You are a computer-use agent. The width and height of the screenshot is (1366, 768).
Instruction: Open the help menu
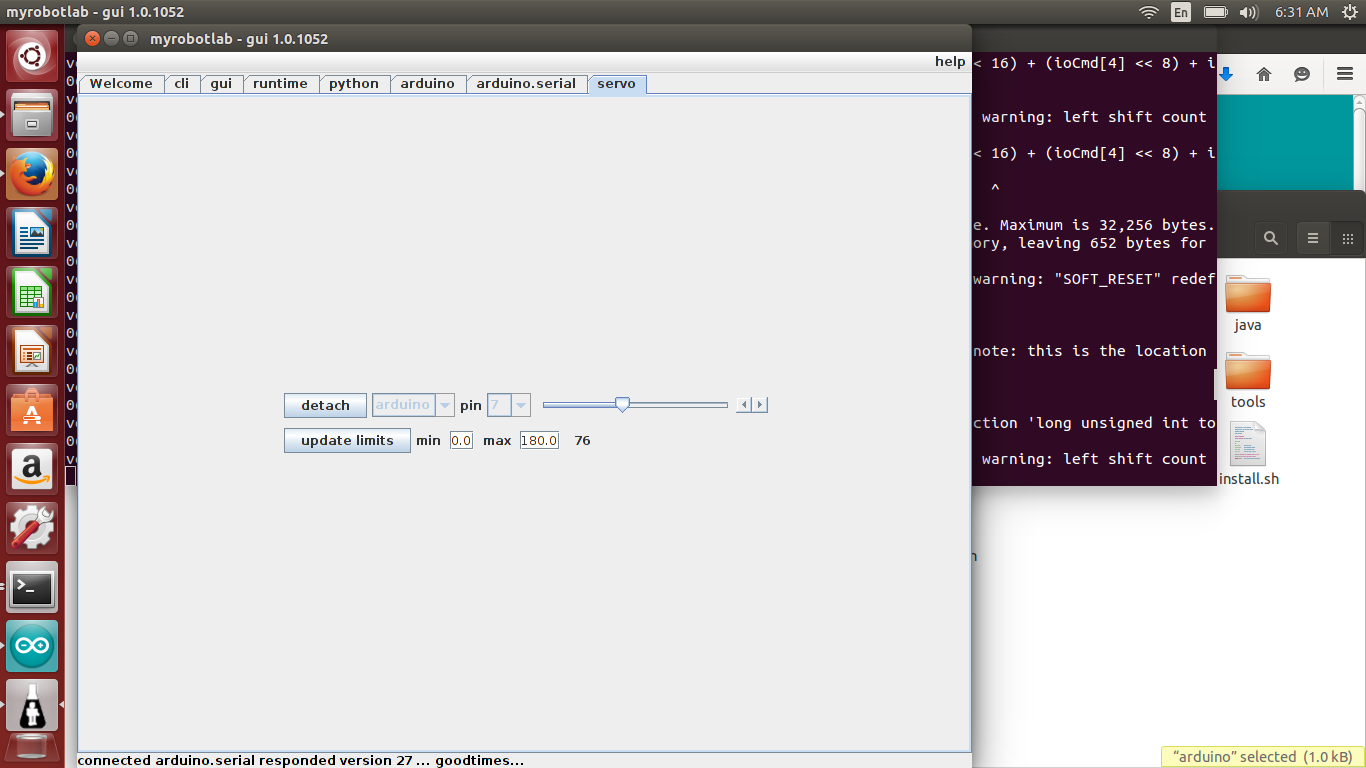[x=950, y=62]
